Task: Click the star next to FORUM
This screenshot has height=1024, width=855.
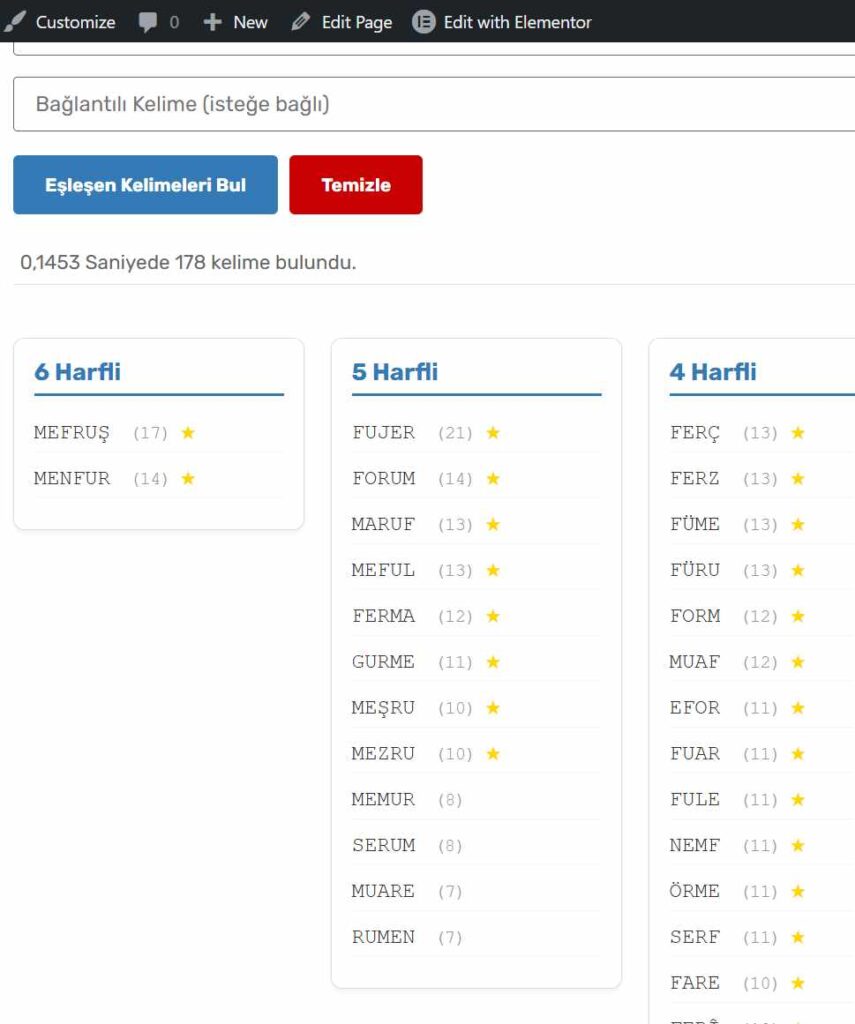Action: pyautogui.click(x=493, y=479)
